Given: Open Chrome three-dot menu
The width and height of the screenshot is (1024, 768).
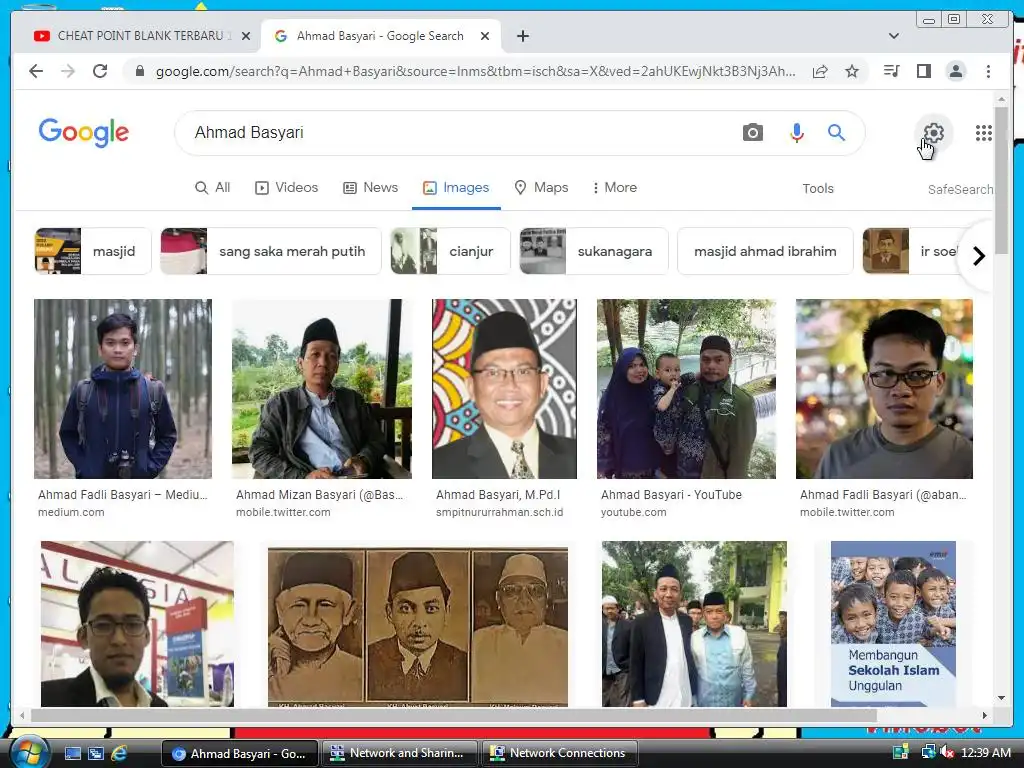Looking at the screenshot, I should tap(988, 71).
